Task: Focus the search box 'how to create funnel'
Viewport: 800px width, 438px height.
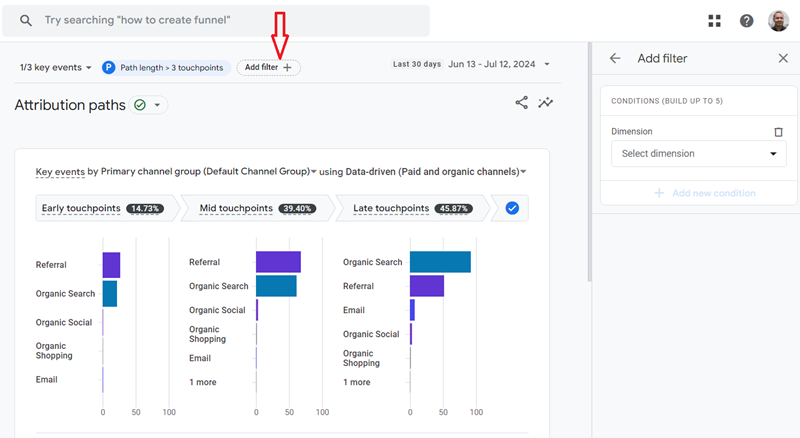Action: pyautogui.click(x=216, y=20)
